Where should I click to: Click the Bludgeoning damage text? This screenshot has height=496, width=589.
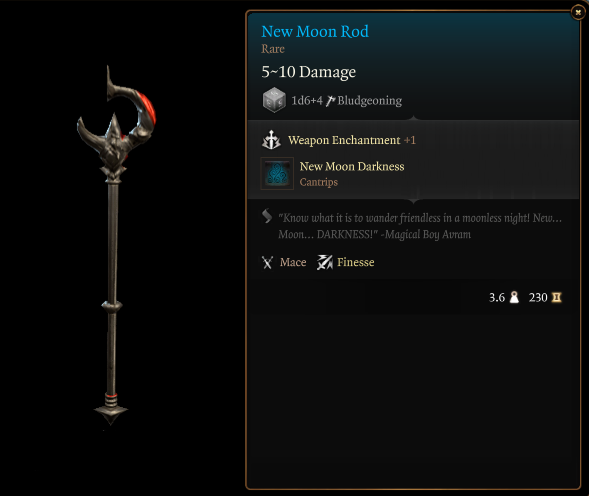coord(370,101)
